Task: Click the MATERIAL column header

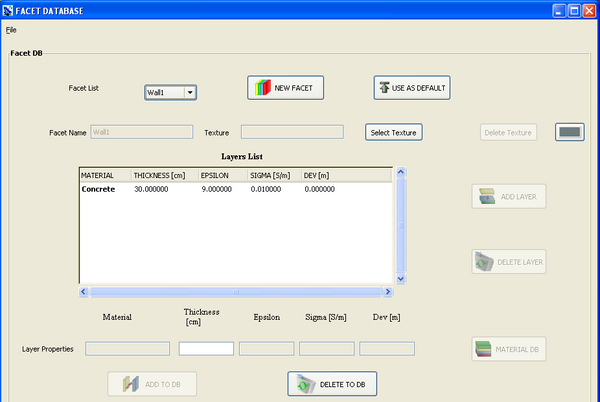Action: pyautogui.click(x=104, y=175)
